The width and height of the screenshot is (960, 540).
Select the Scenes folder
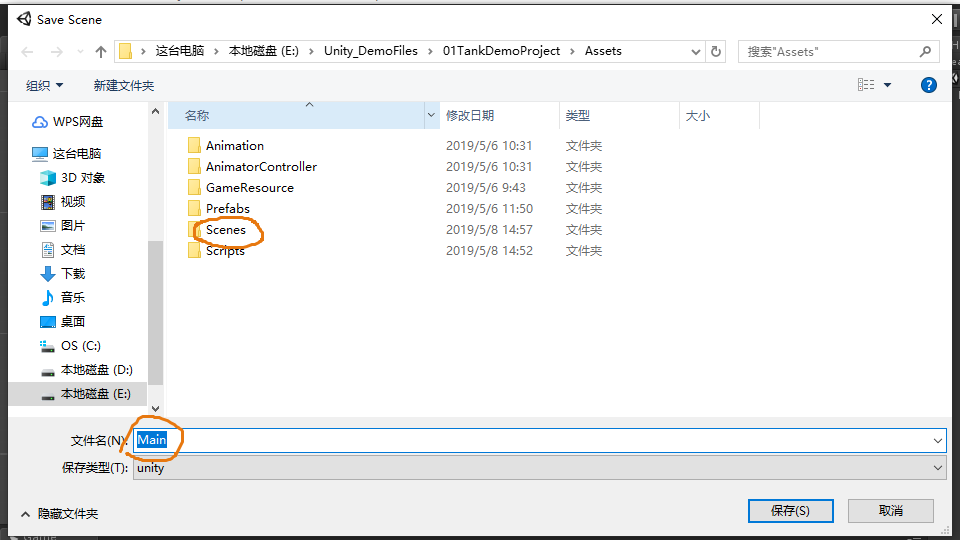click(x=226, y=230)
